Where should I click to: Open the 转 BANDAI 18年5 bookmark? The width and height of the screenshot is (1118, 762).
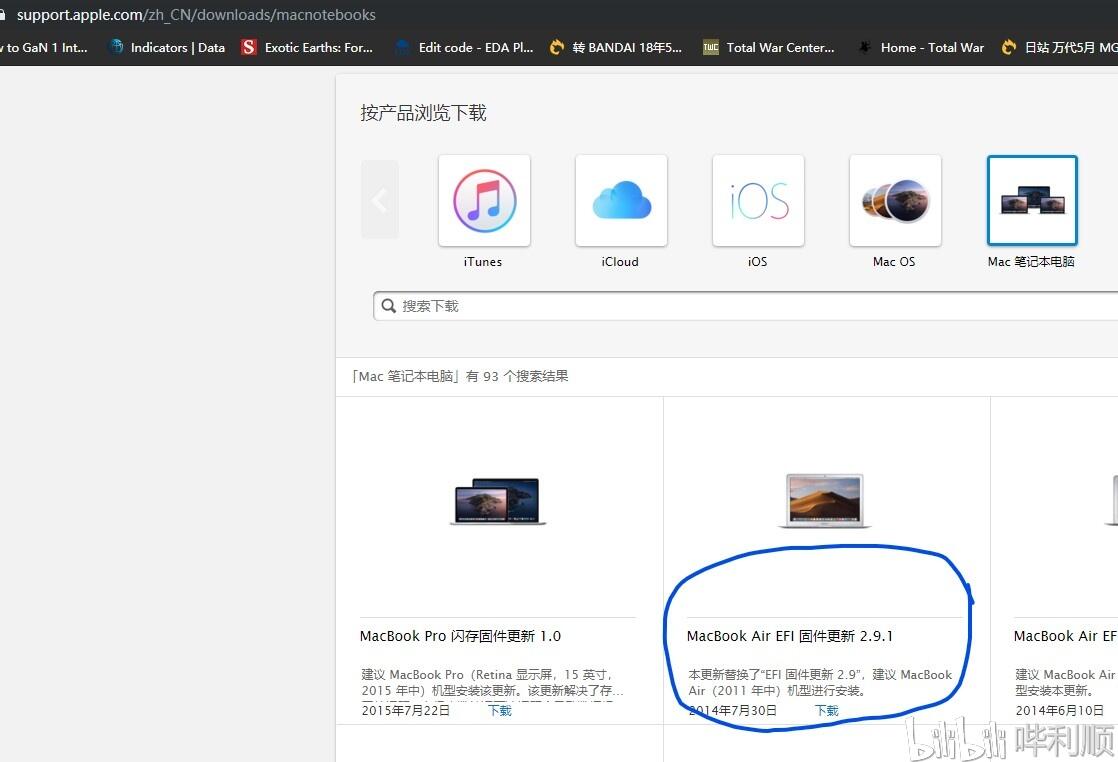(x=616, y=48)
